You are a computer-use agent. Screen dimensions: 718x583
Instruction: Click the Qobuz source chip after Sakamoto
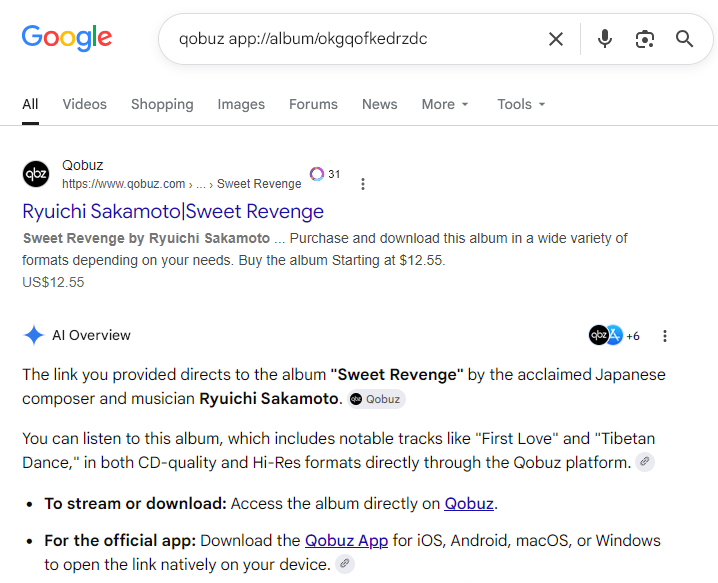click(x=376, y=399)
